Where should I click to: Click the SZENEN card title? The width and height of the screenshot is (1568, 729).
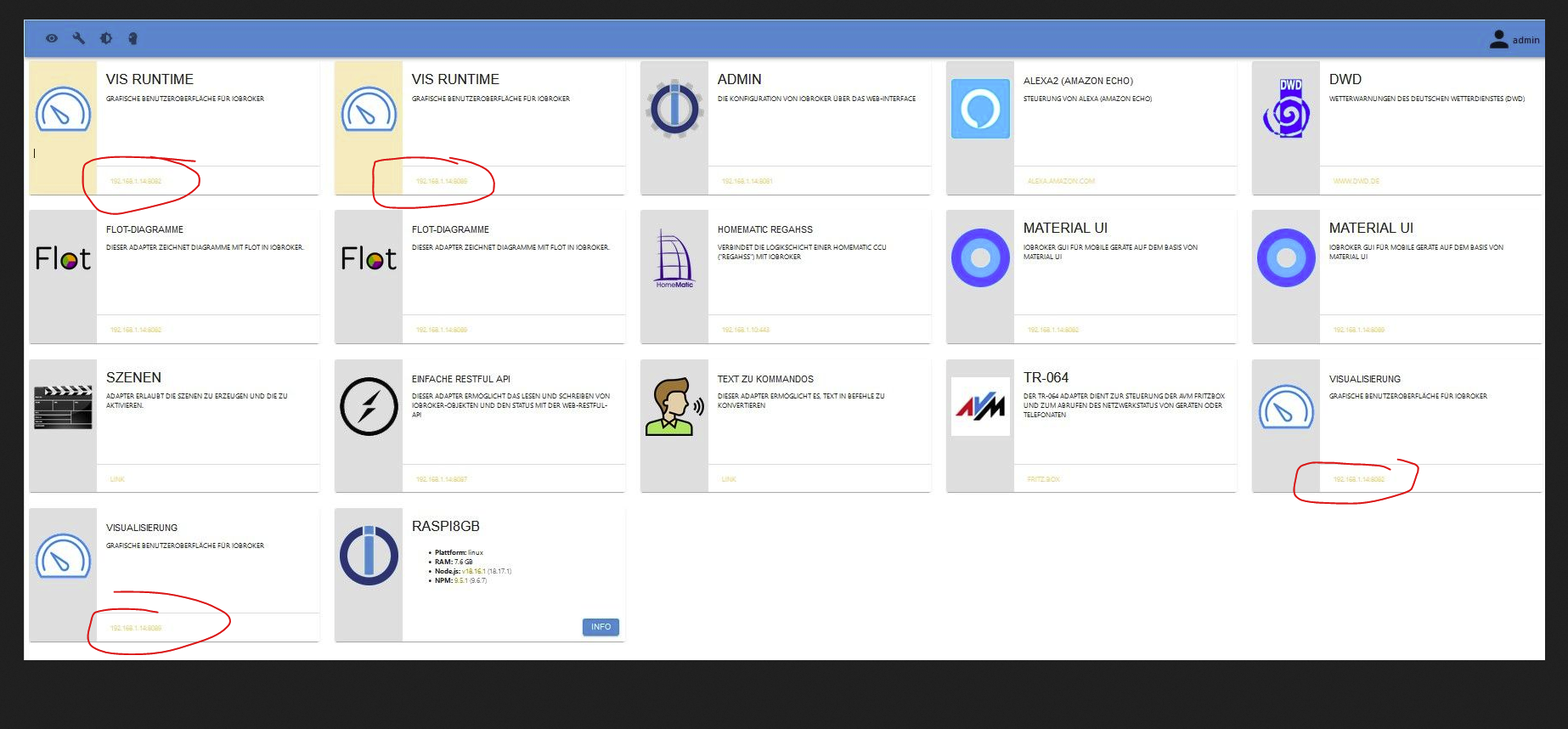click(133, 377)
